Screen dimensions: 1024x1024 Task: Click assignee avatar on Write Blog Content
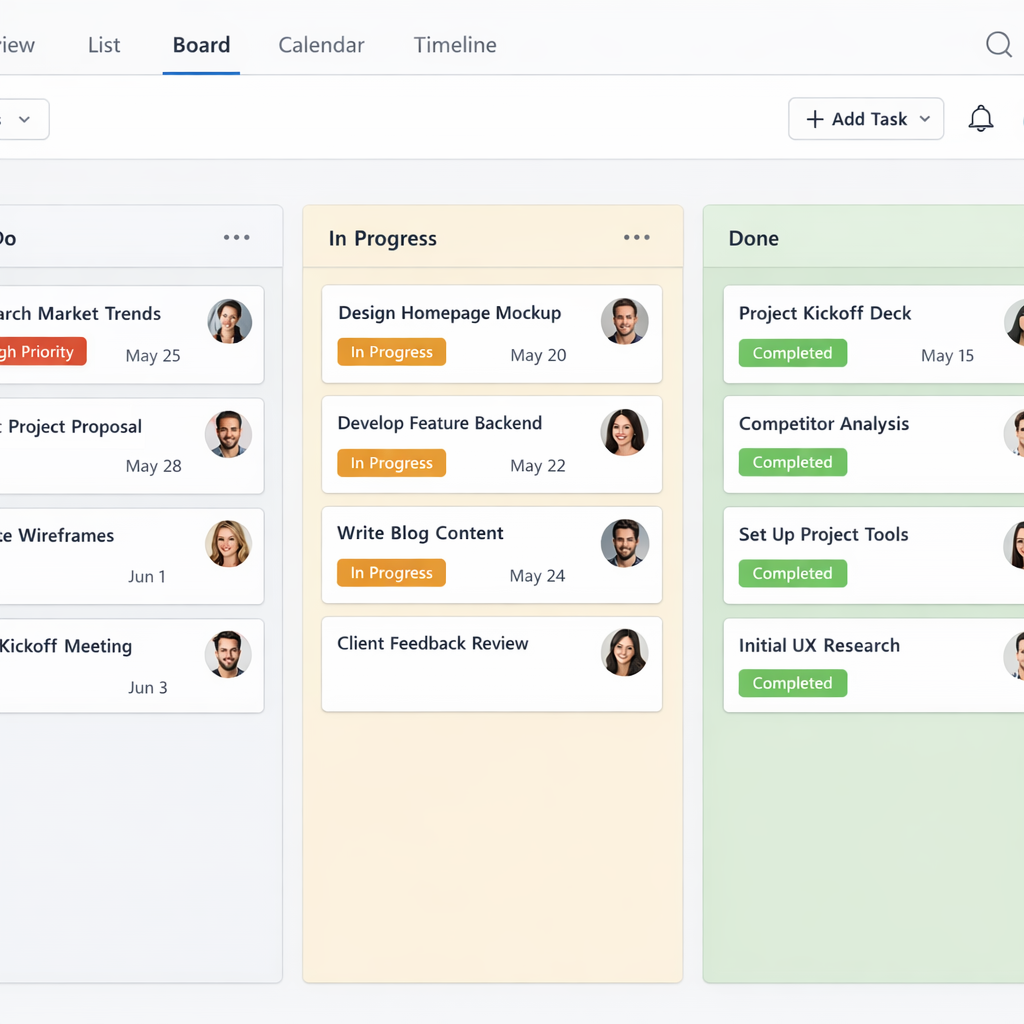click(625, 543)
